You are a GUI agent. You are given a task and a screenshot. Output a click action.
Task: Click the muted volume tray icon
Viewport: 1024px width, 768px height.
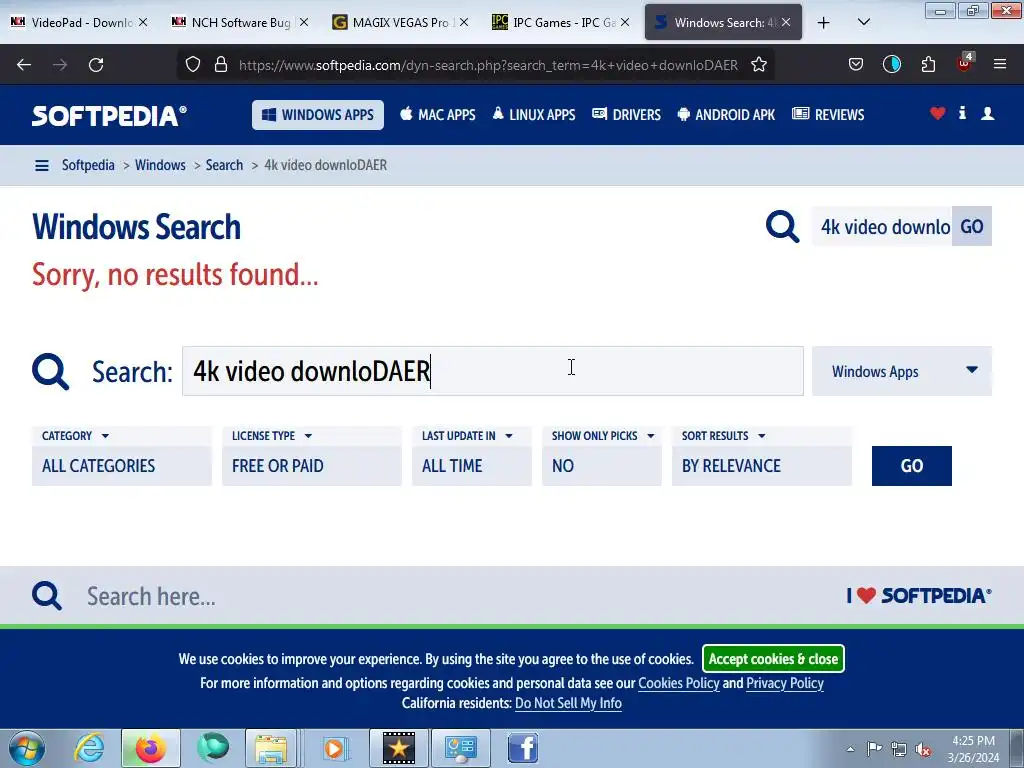(923, 749)
